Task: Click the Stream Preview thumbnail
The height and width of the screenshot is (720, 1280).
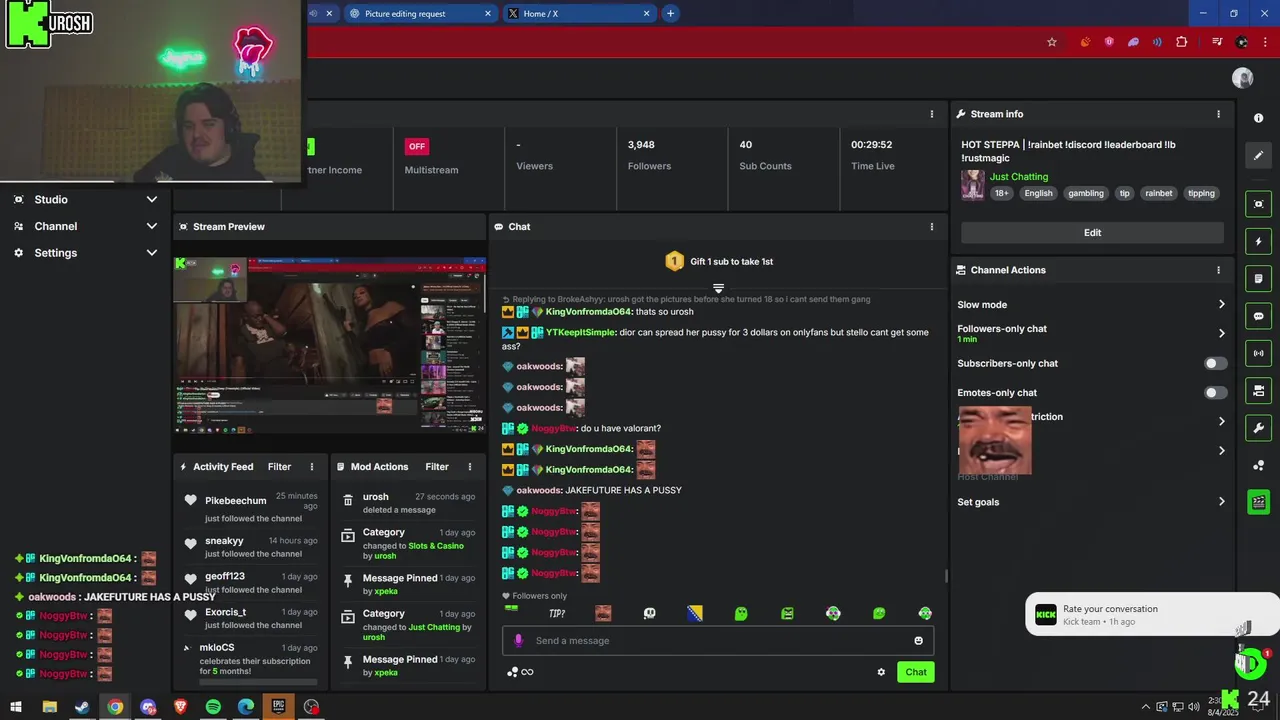Action: pos(329,344)
